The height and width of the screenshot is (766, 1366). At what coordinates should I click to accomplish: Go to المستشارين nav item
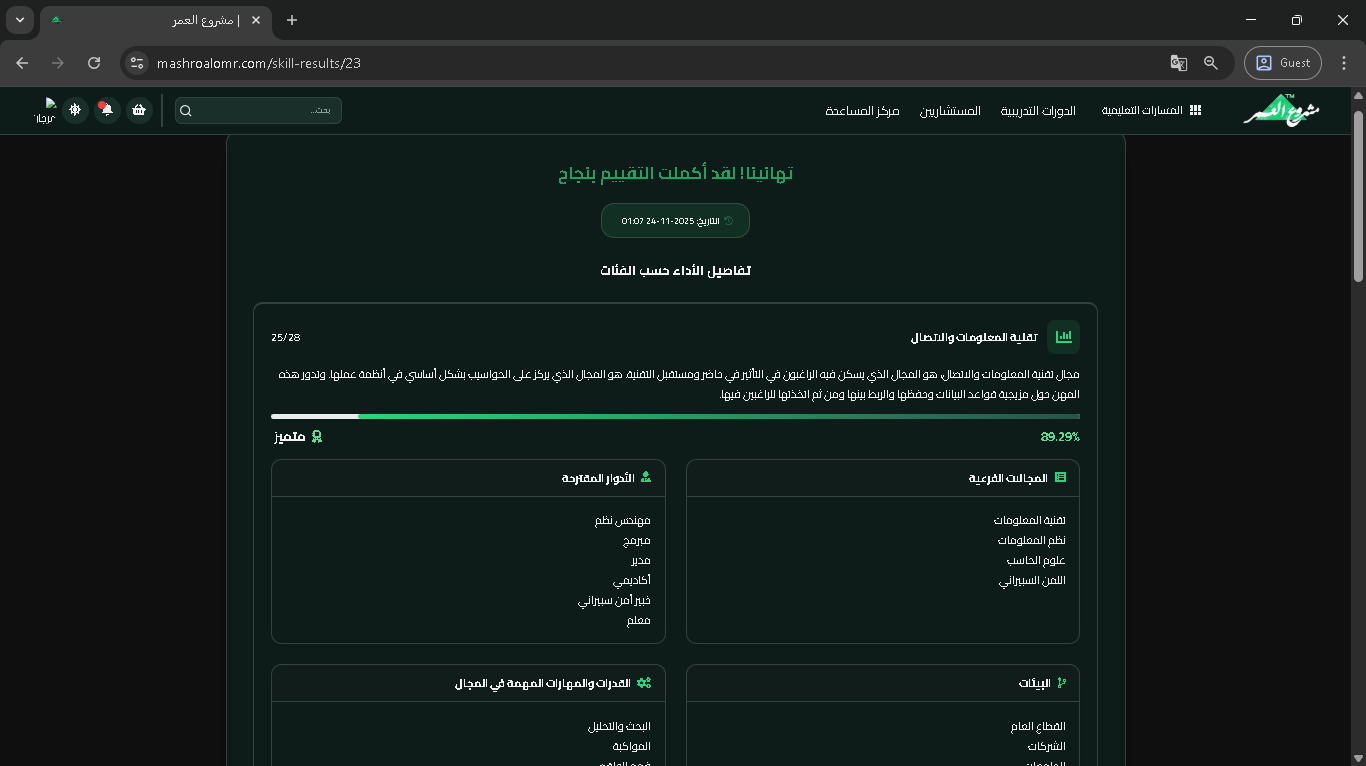tap(950, 110)
